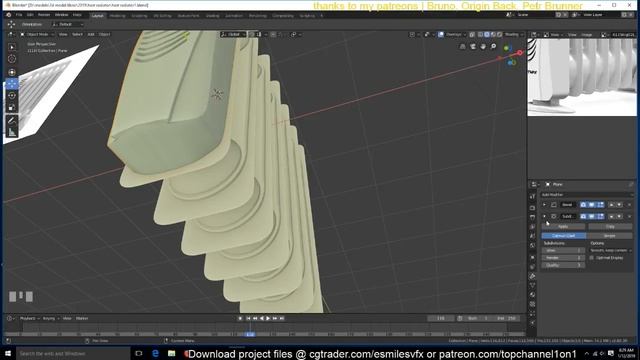
Task: Remove the Bevel modifier with its X
Action: (x=629, y=205)
